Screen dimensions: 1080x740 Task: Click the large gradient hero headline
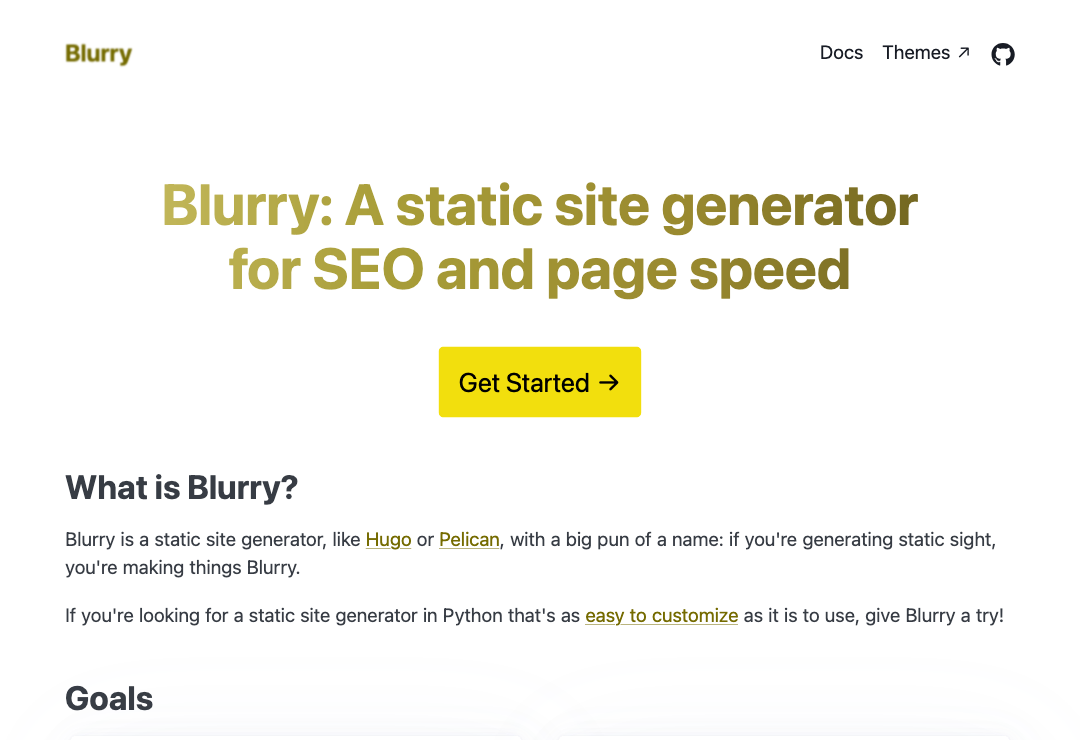tap(540, 237)
